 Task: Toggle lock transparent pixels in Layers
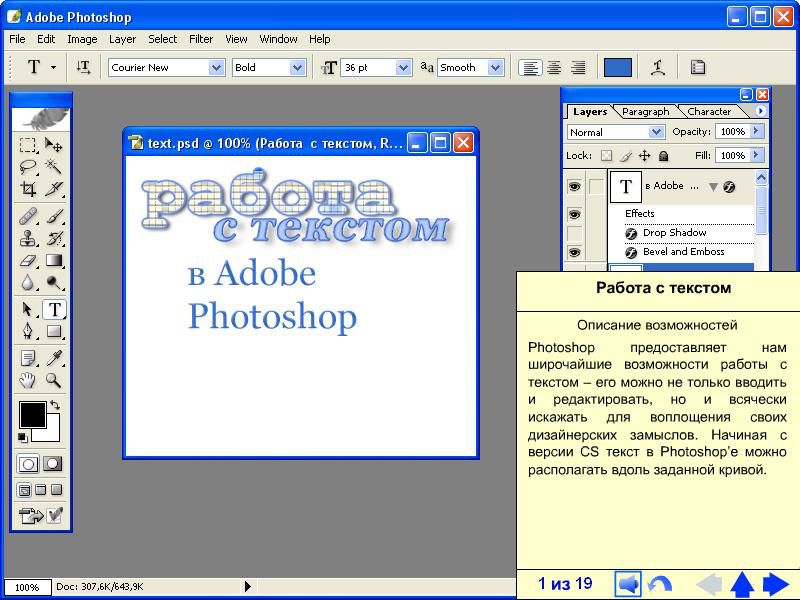coord(606,156)
